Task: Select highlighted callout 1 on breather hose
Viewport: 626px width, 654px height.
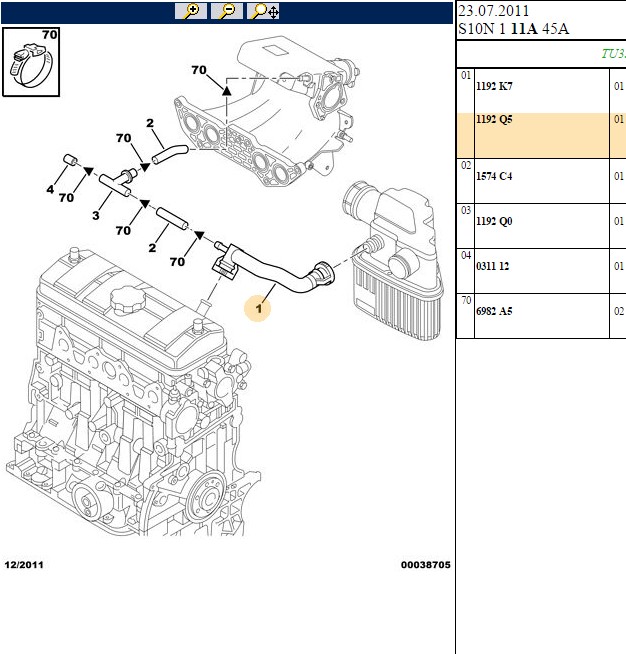Action: tap(259, 309)
